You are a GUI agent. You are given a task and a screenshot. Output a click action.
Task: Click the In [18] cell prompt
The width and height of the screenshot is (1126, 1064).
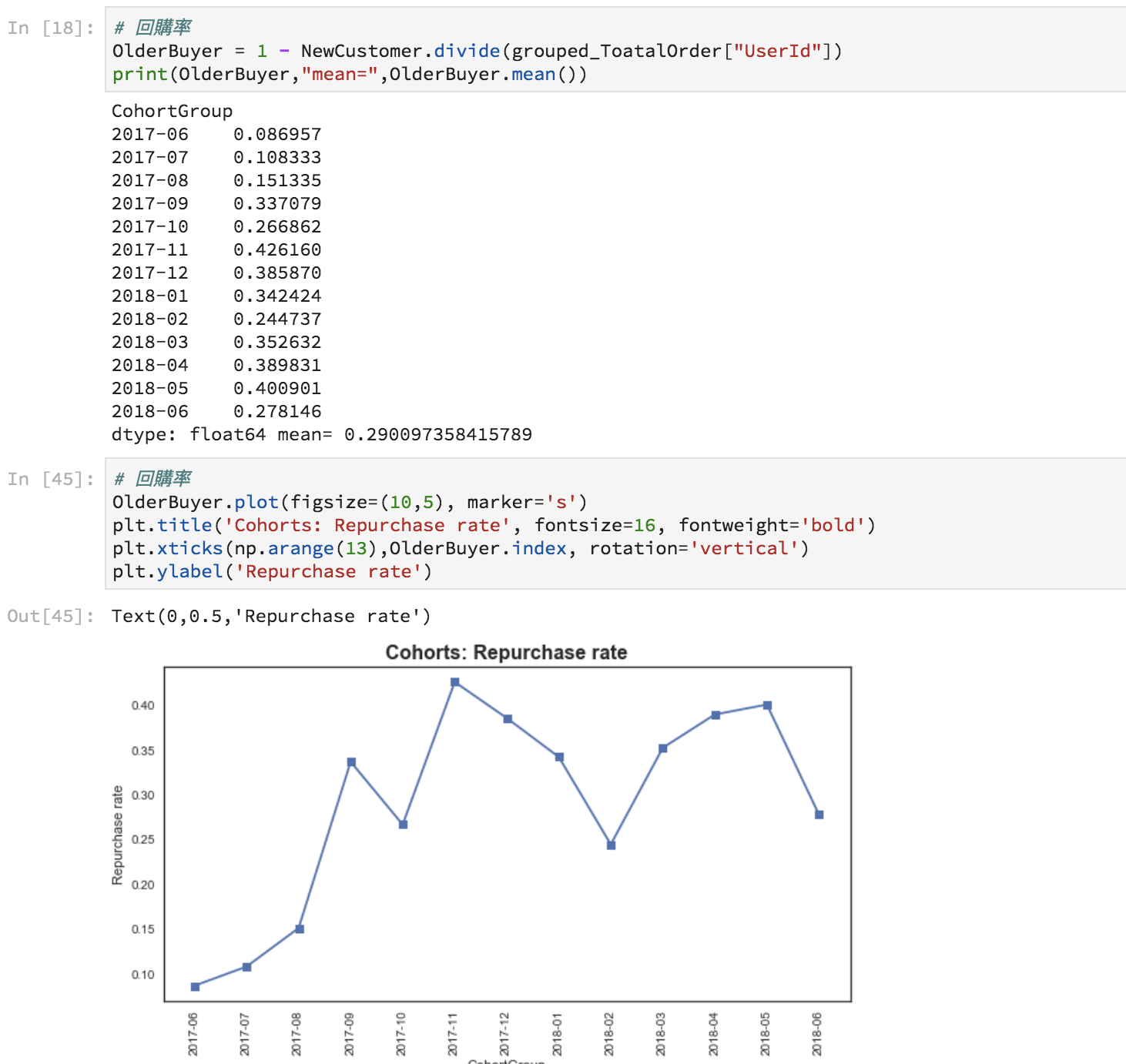(x=51, y=28)
